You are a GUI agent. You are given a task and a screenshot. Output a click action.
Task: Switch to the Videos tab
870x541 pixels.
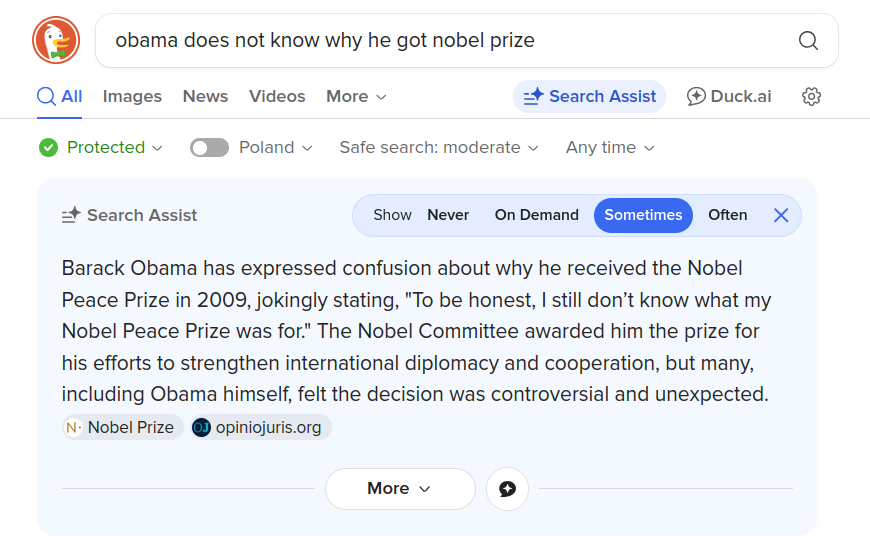[277, 96]
